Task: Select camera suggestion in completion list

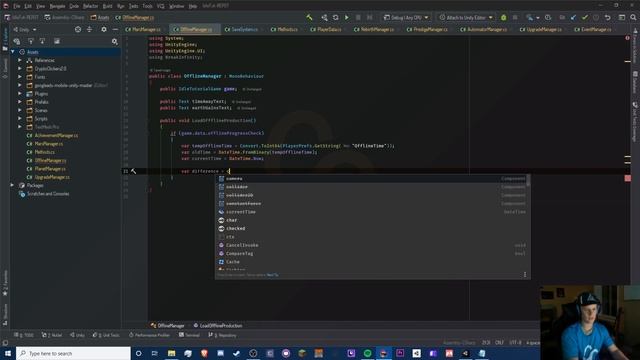Action: pyautogui.click(x=372, y=179)
